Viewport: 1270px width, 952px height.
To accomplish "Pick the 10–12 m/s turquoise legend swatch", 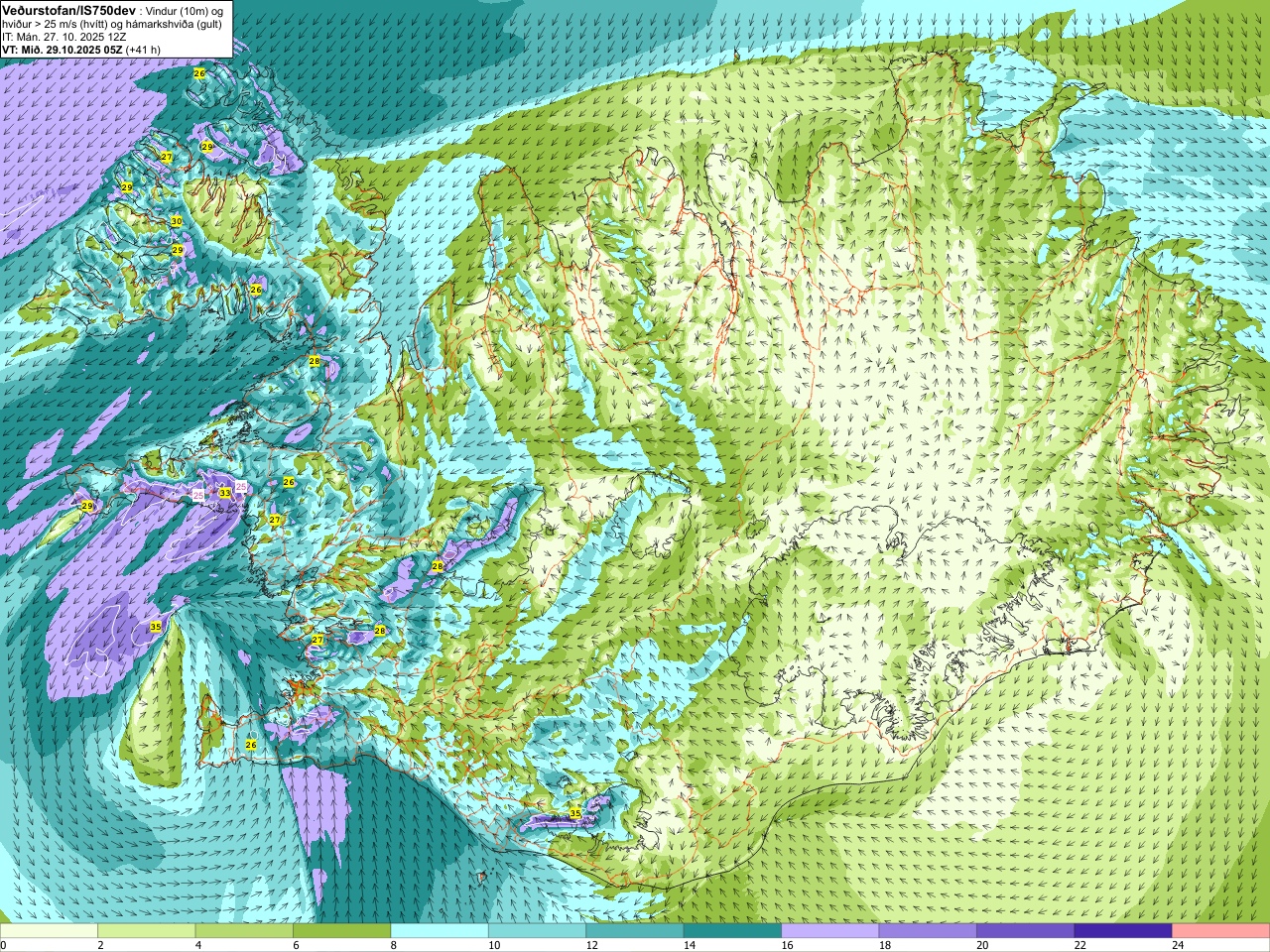I will (x=537, y=931).
